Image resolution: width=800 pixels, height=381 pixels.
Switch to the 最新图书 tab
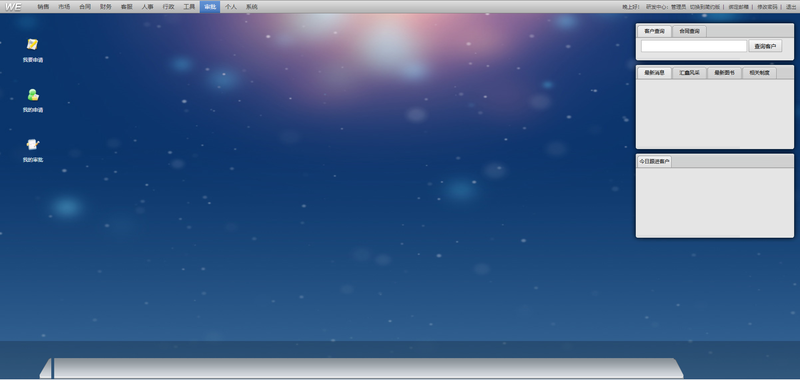click(724, 73)
